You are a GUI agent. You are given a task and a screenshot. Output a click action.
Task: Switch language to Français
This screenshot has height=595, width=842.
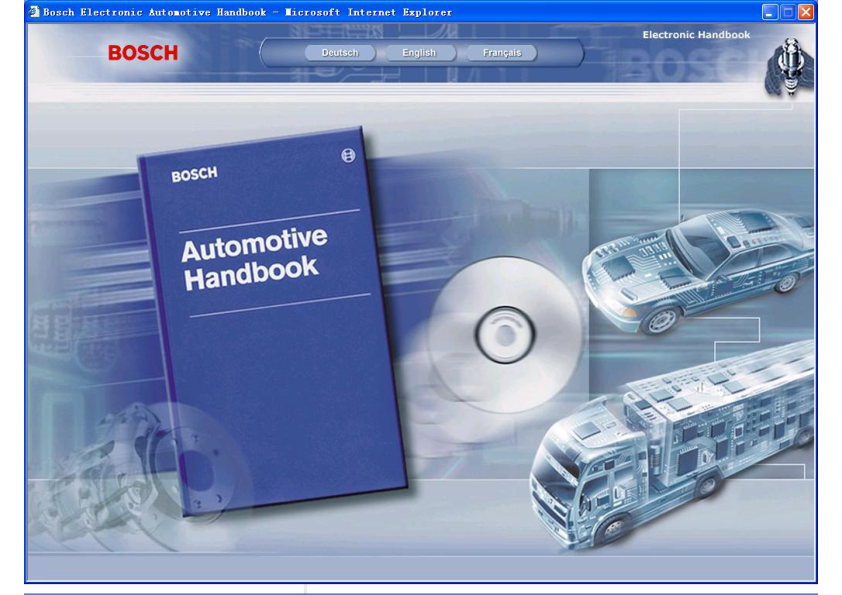point(501,53)
